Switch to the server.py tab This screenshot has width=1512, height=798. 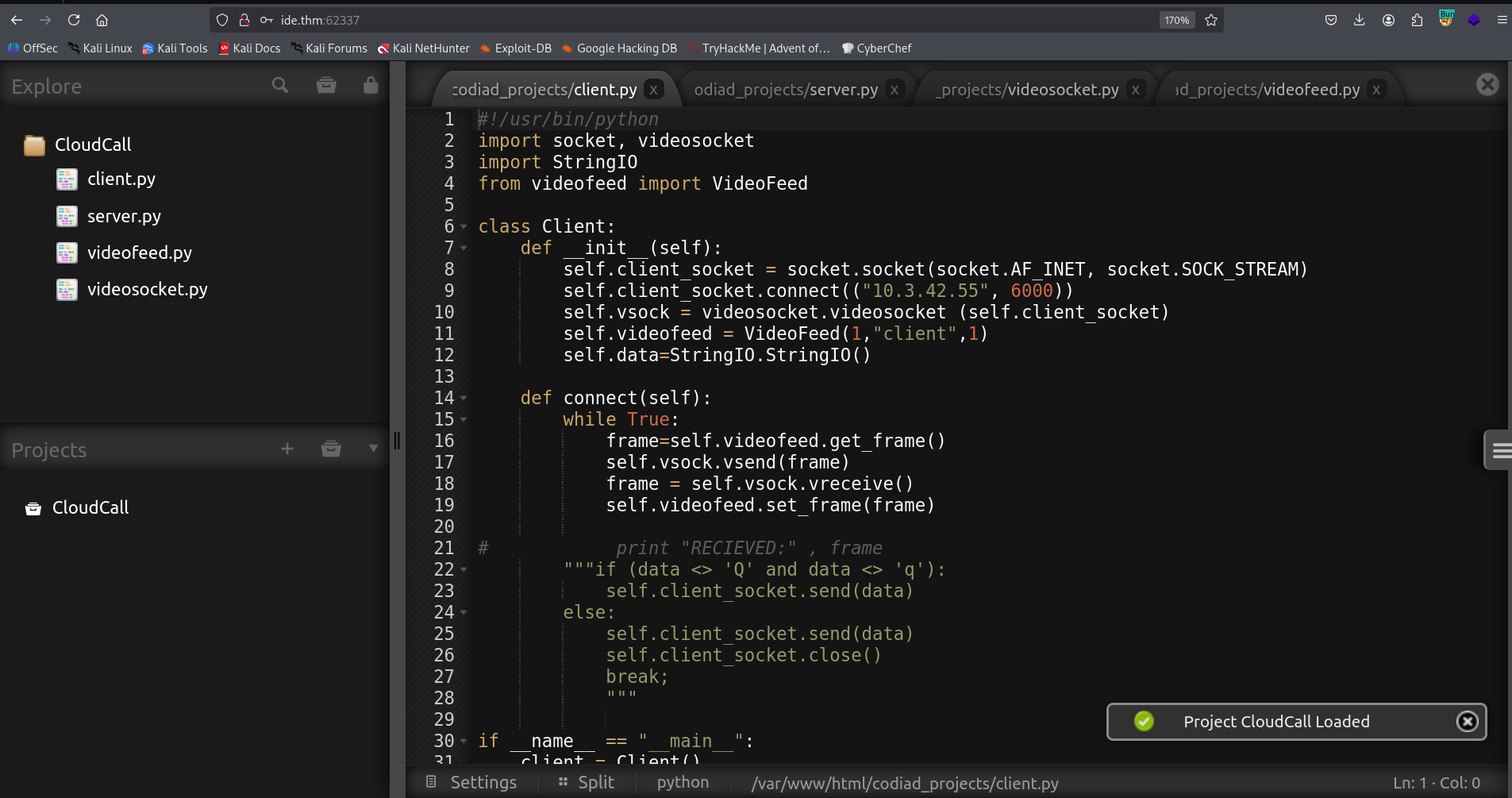point(786,89)
